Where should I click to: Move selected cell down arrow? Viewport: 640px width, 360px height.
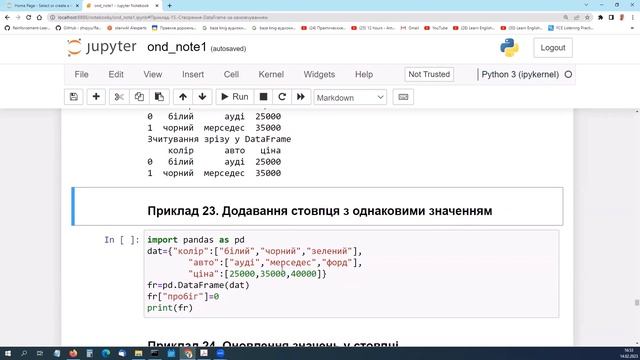(x=202, y=97)
